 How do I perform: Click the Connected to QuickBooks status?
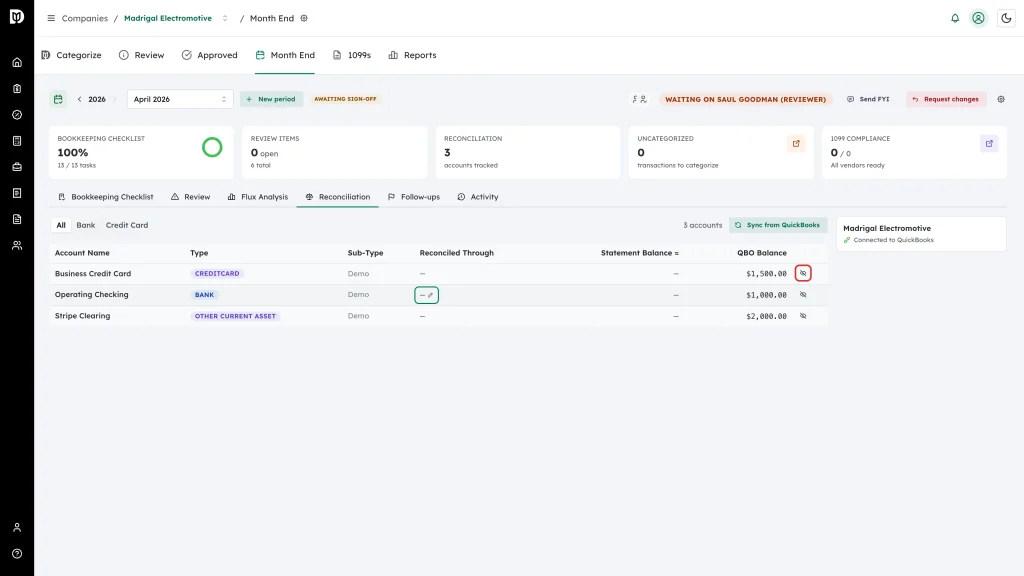pyautogui.click(x=888, y=240)
